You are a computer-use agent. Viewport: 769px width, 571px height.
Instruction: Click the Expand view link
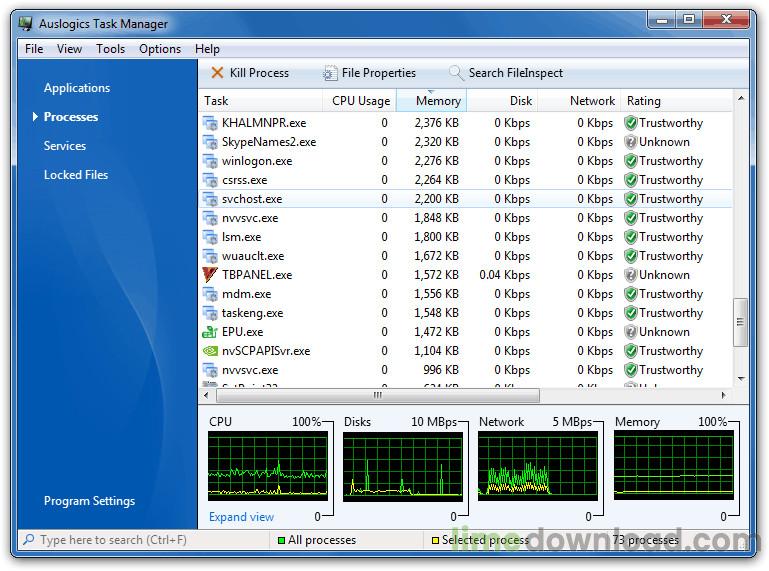tap(241, 517)
